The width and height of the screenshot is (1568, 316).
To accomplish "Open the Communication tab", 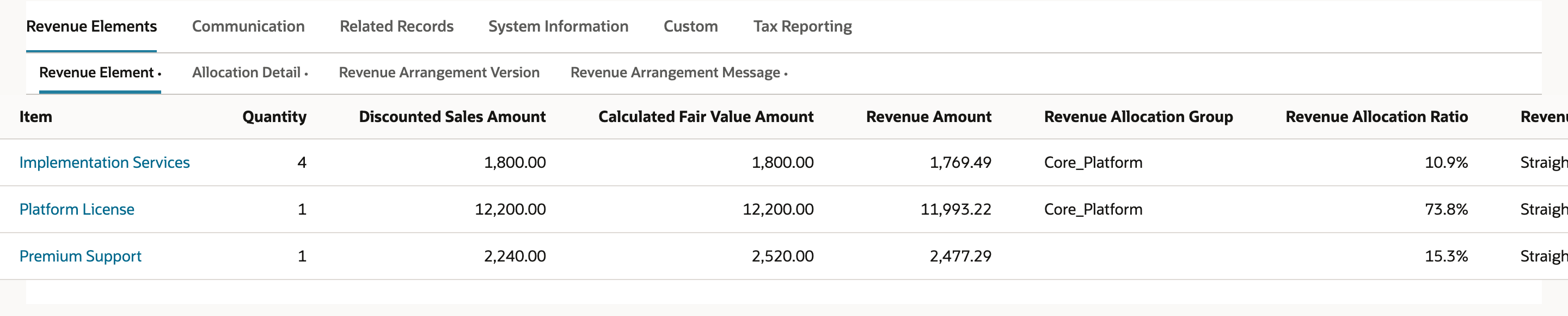I will [x=248, y=26].
